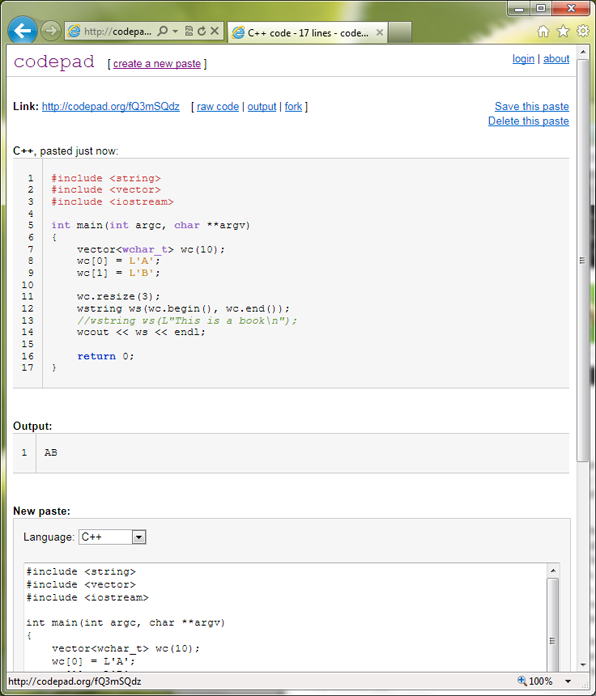596x696 pixels.
Task: Minimize the browser window
Action: [519, 8]
